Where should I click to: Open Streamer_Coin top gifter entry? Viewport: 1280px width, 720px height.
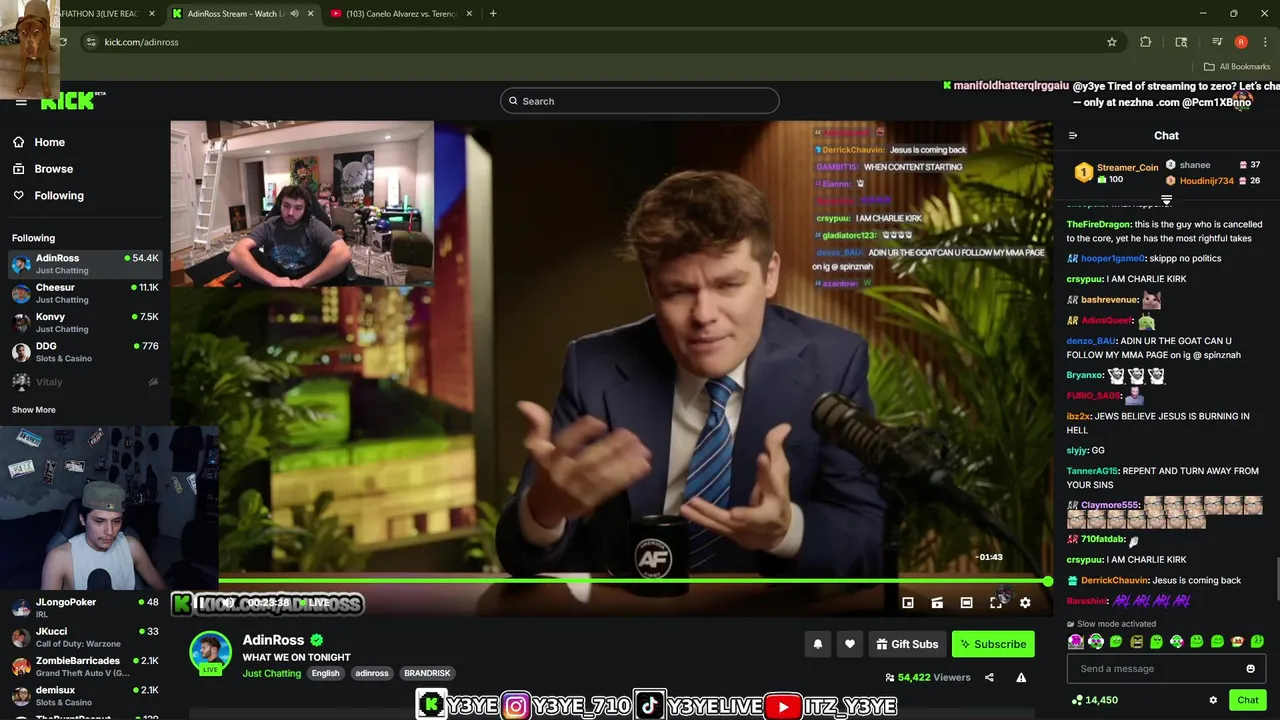pos(1116,173)
